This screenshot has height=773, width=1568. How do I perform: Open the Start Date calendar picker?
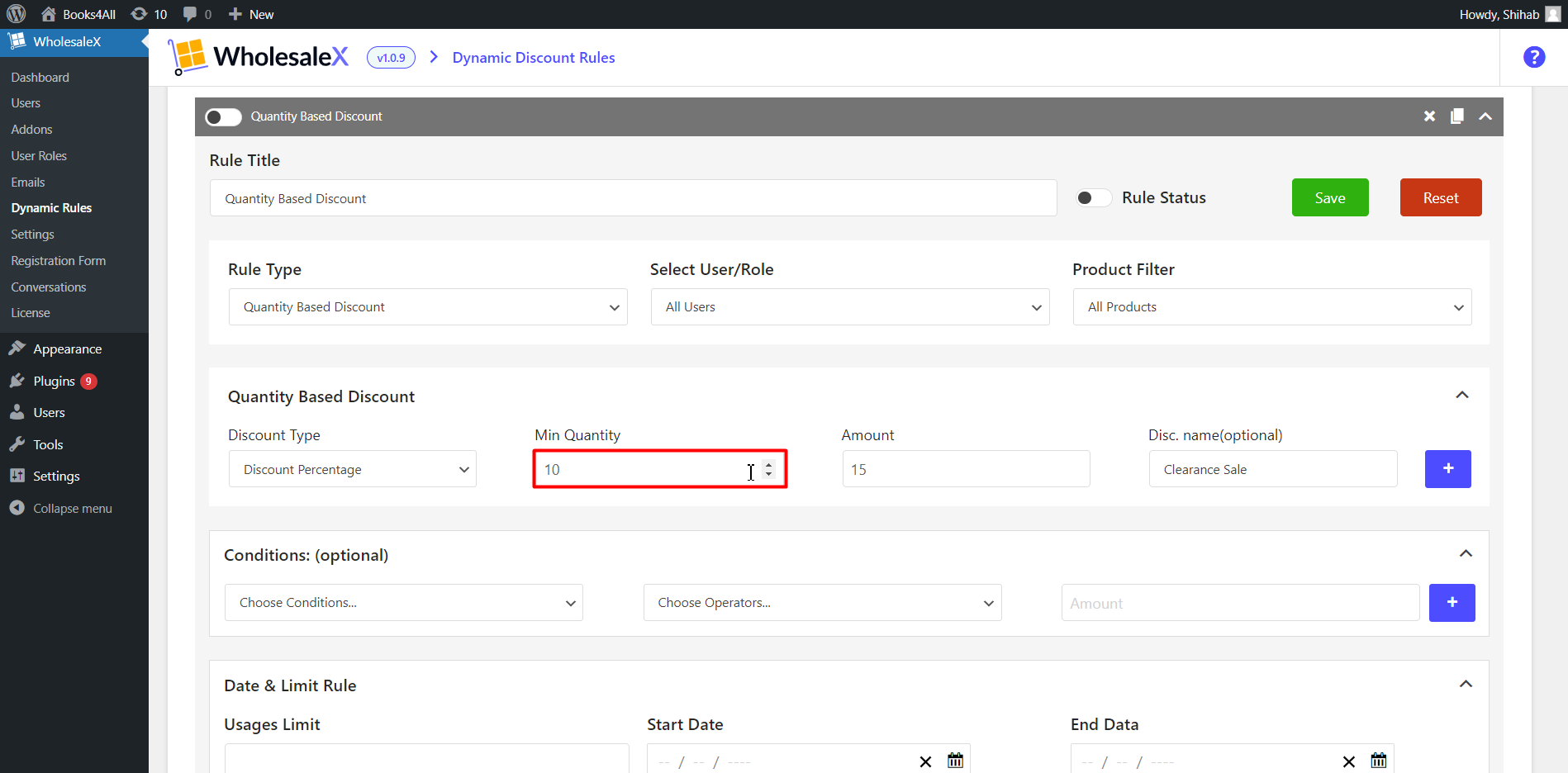pyautogui.click(x=956, y=761)
